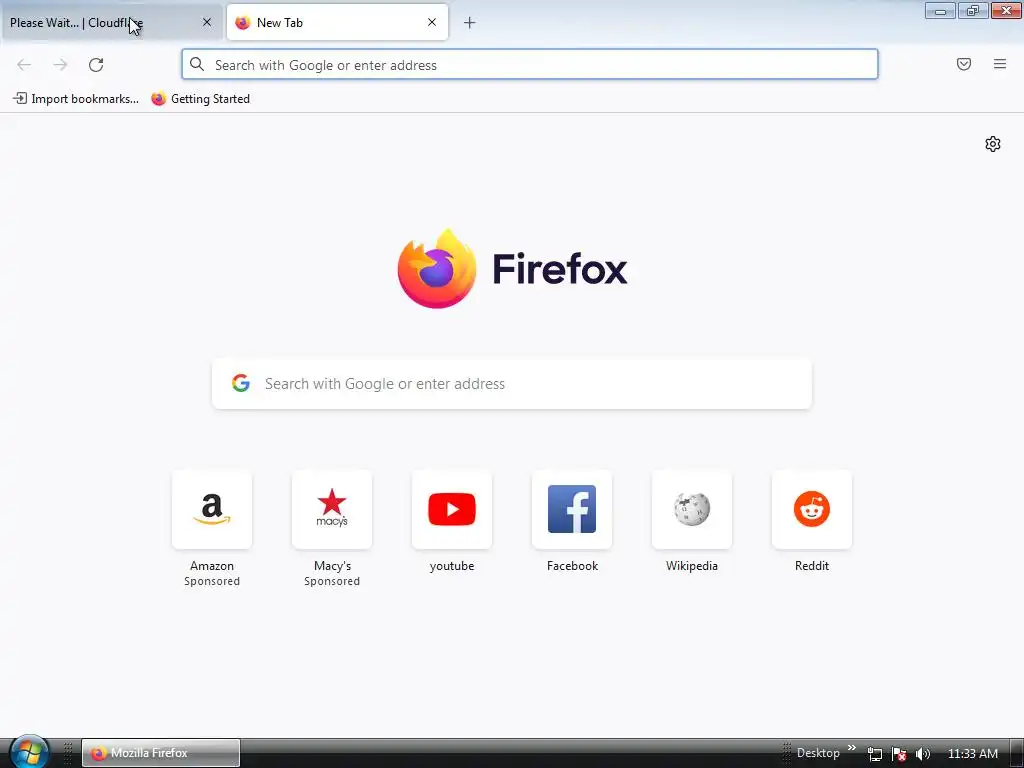Open the Windows Start orb
The width and height of the screenshot is (1024, 768).
[29, 752]
